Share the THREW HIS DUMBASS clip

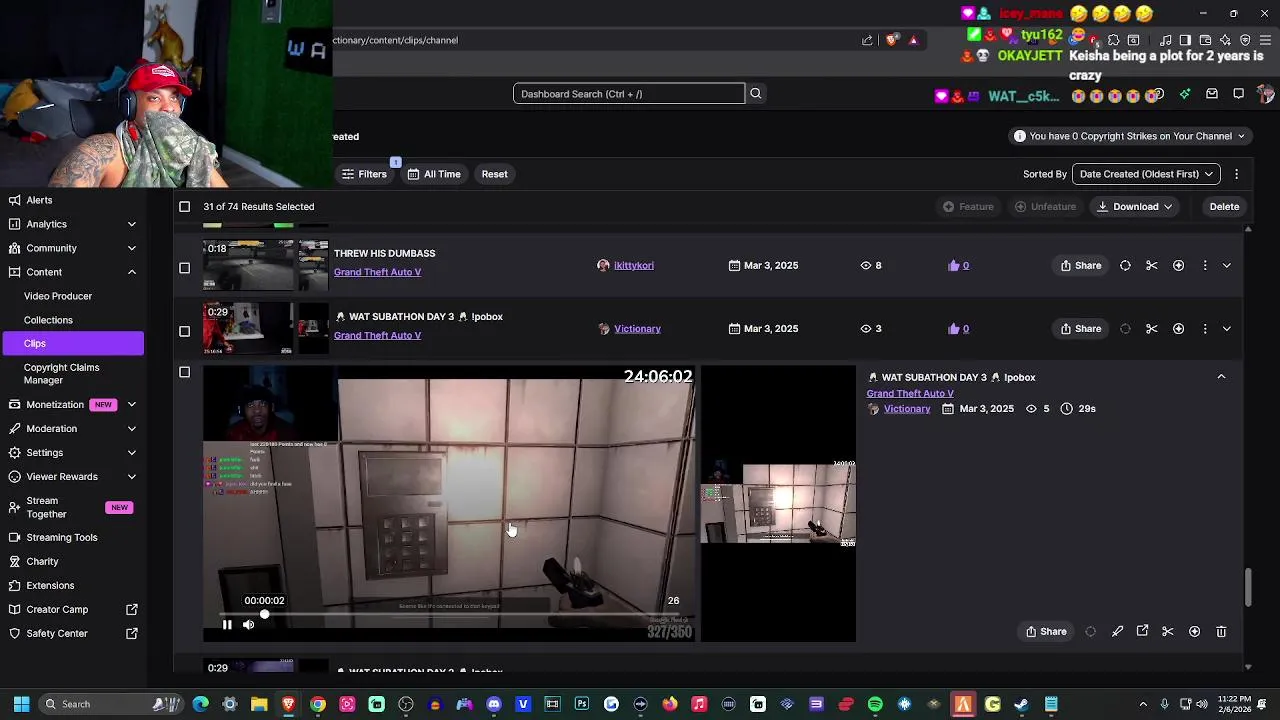(1081, 265)
